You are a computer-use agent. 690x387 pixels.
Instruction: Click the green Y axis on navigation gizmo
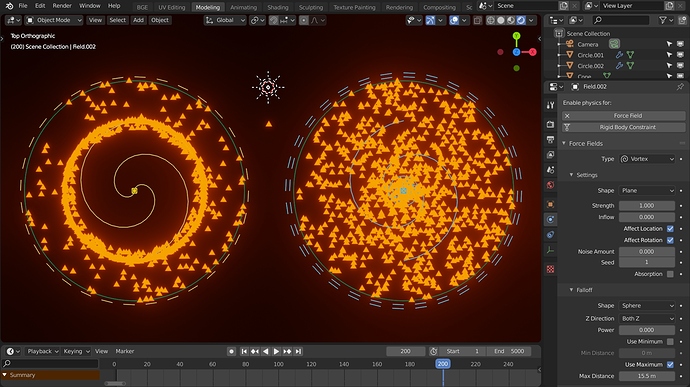tap(517, 36)
